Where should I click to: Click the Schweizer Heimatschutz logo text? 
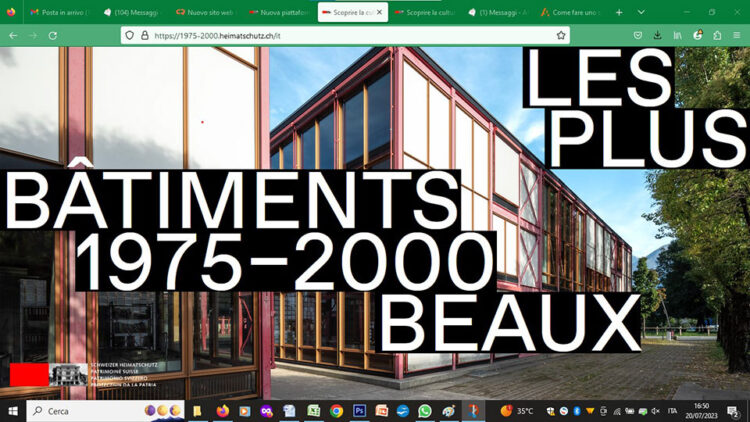point(124,375)
